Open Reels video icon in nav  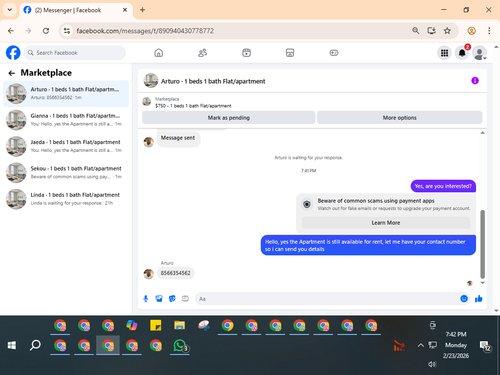click(246, 53)
